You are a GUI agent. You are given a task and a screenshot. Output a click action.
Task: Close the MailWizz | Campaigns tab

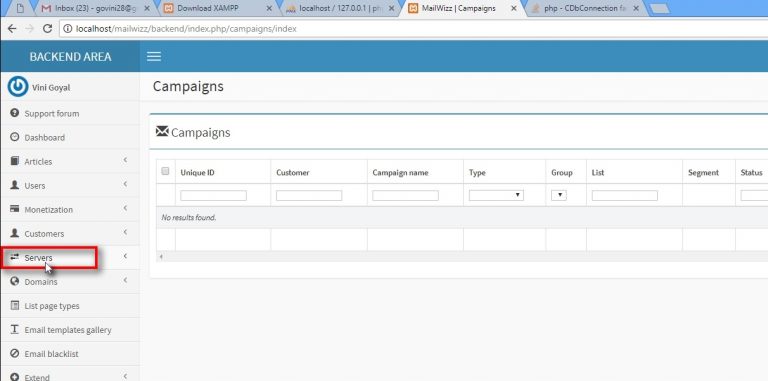[513, 8]
